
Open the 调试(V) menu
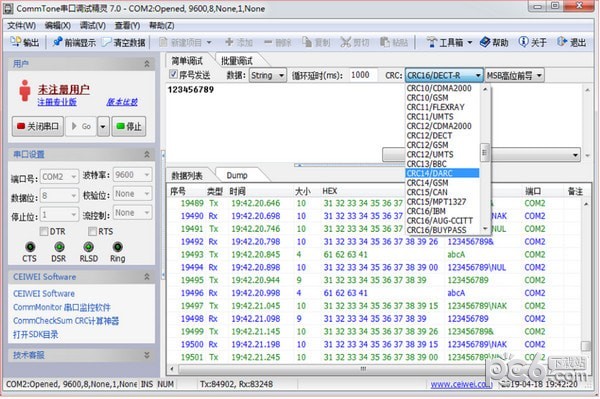93,26
